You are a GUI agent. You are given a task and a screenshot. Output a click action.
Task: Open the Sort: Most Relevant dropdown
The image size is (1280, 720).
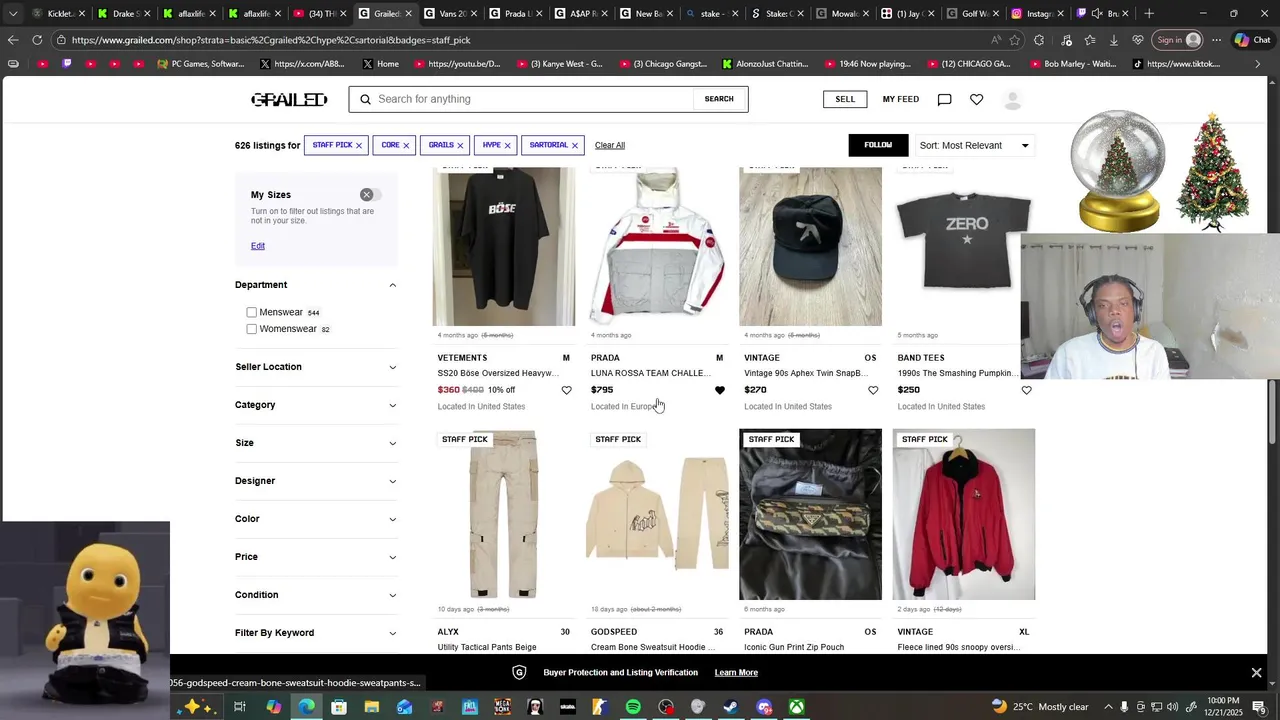[975, 145]
